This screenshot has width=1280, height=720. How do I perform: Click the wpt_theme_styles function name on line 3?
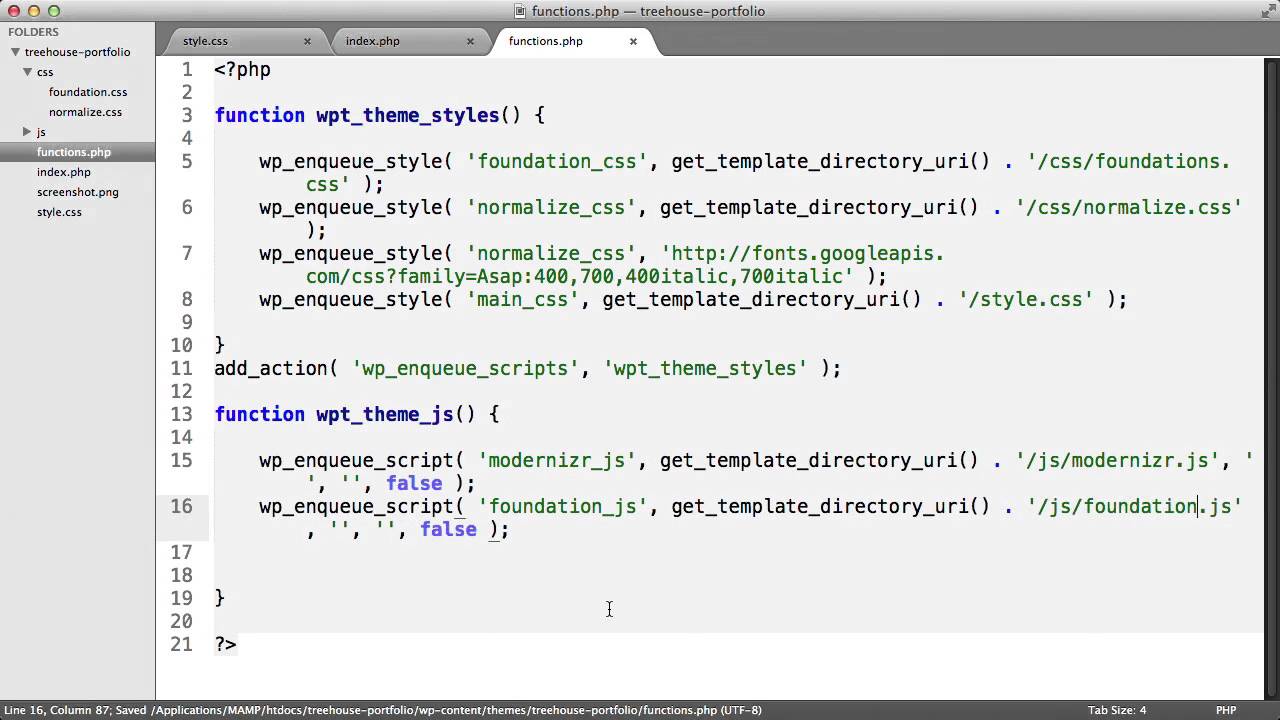(x=408, y=115)
